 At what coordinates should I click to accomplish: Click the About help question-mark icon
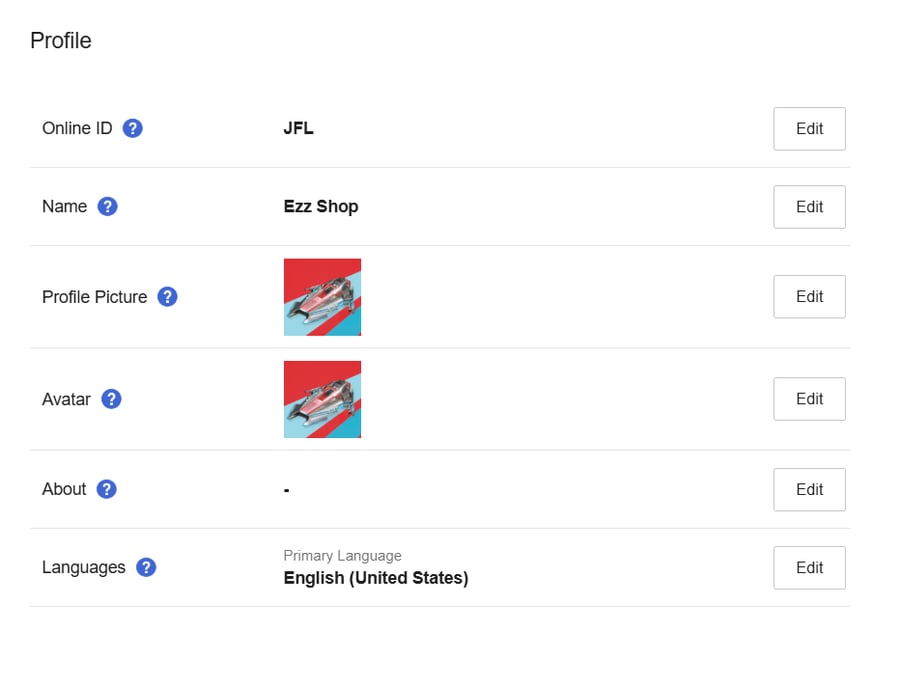(106, 489)
